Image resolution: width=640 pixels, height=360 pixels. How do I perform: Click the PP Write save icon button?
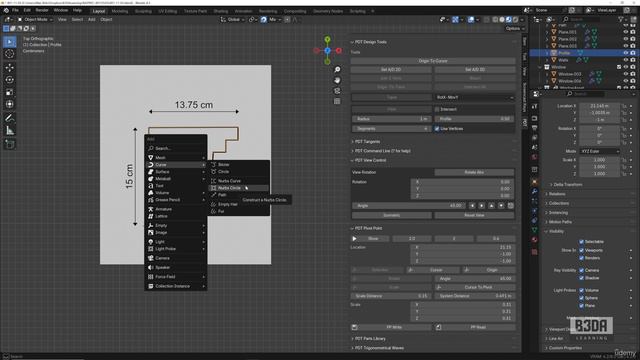(355, 327)
